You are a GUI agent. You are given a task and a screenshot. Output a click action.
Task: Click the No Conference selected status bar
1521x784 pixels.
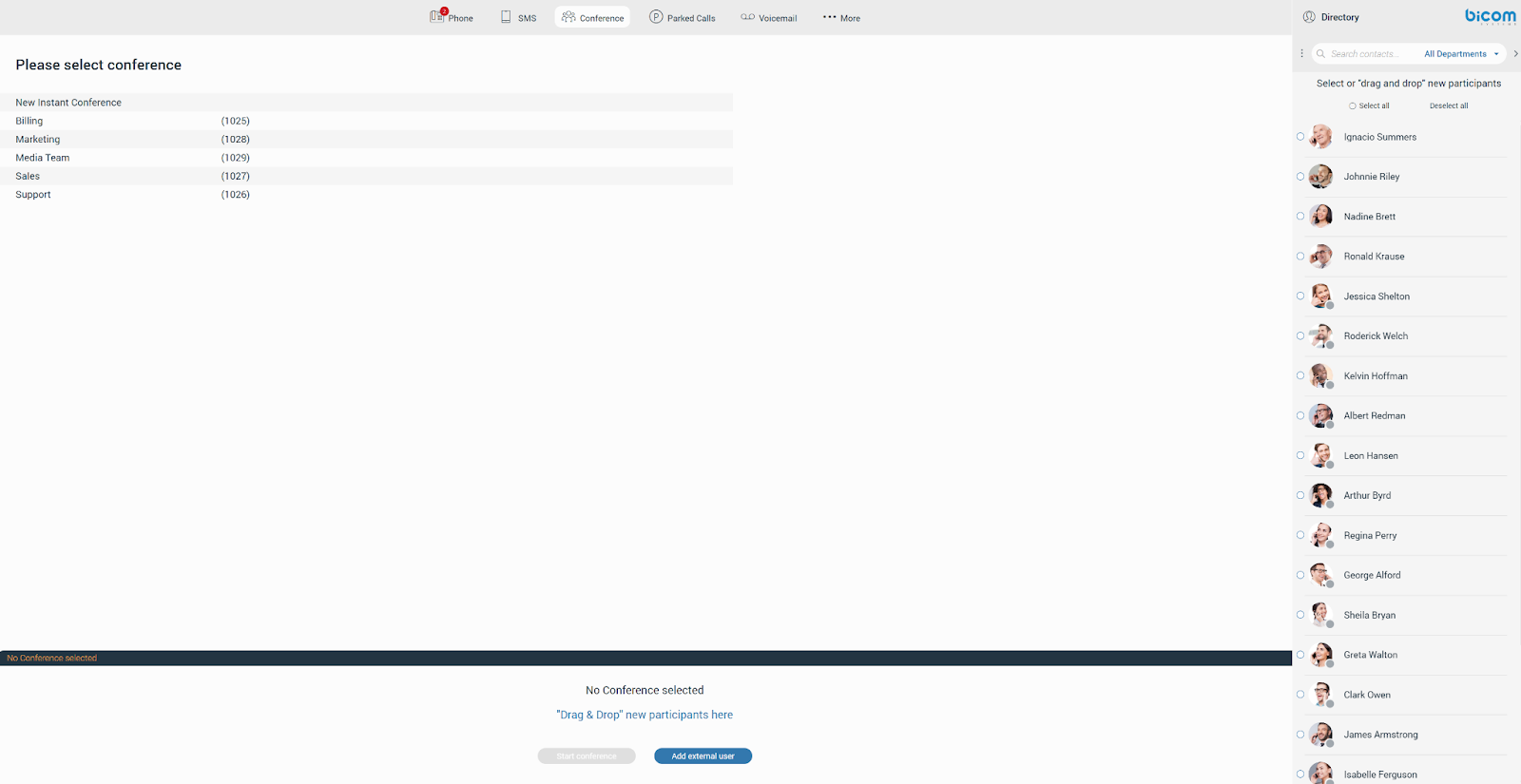point(645,658)
